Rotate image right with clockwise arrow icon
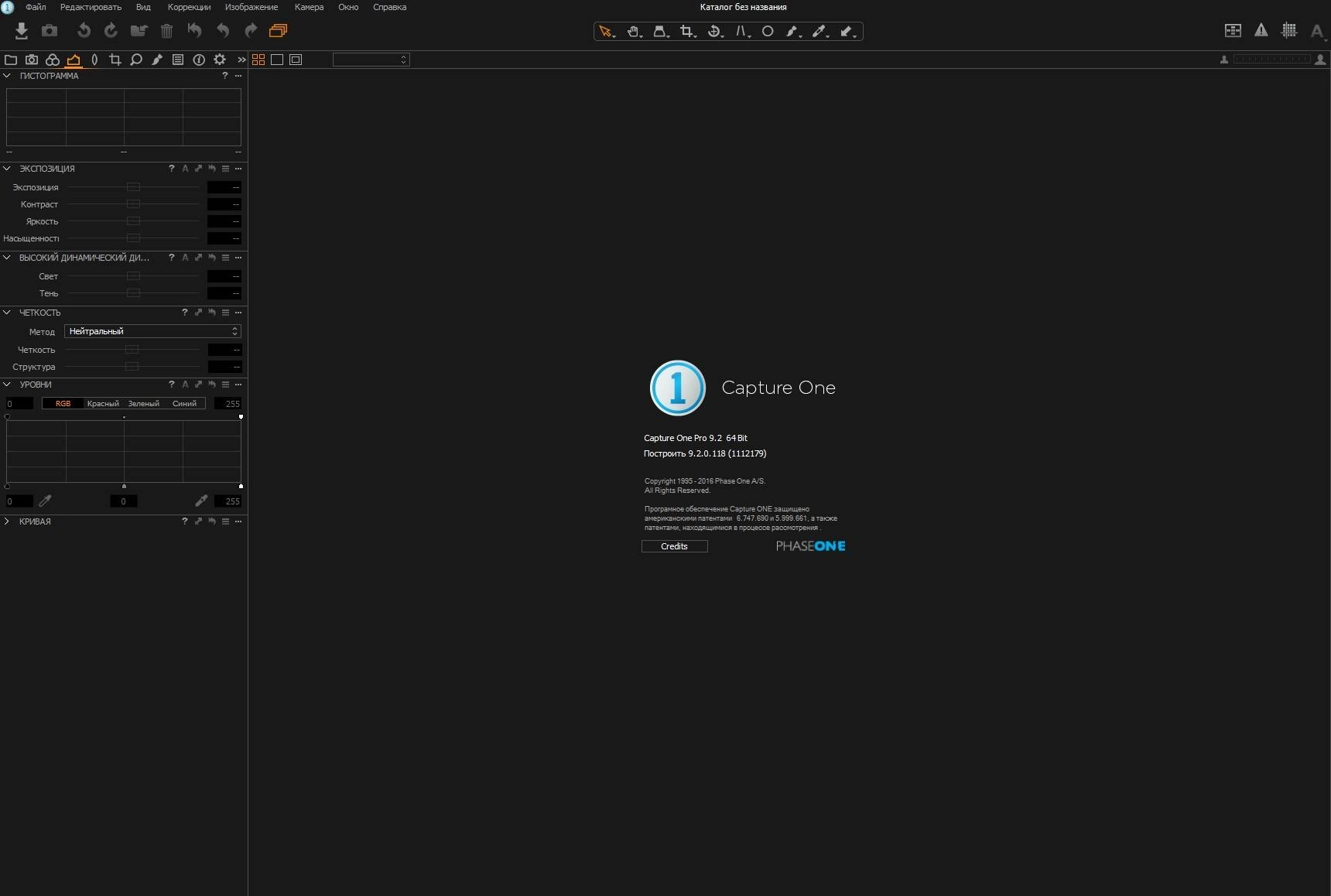This screenshot has height=896, width=1331. click(111, 30)
